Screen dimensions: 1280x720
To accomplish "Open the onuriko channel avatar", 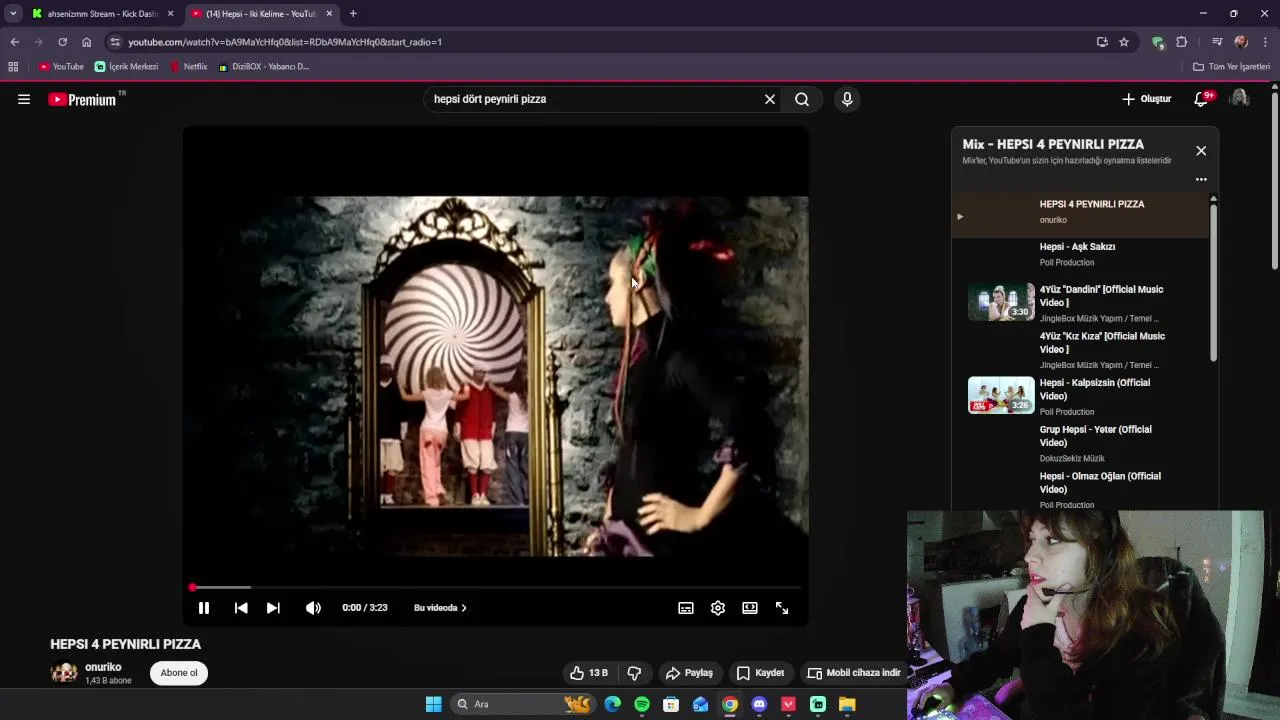I will tap(64, 673).
